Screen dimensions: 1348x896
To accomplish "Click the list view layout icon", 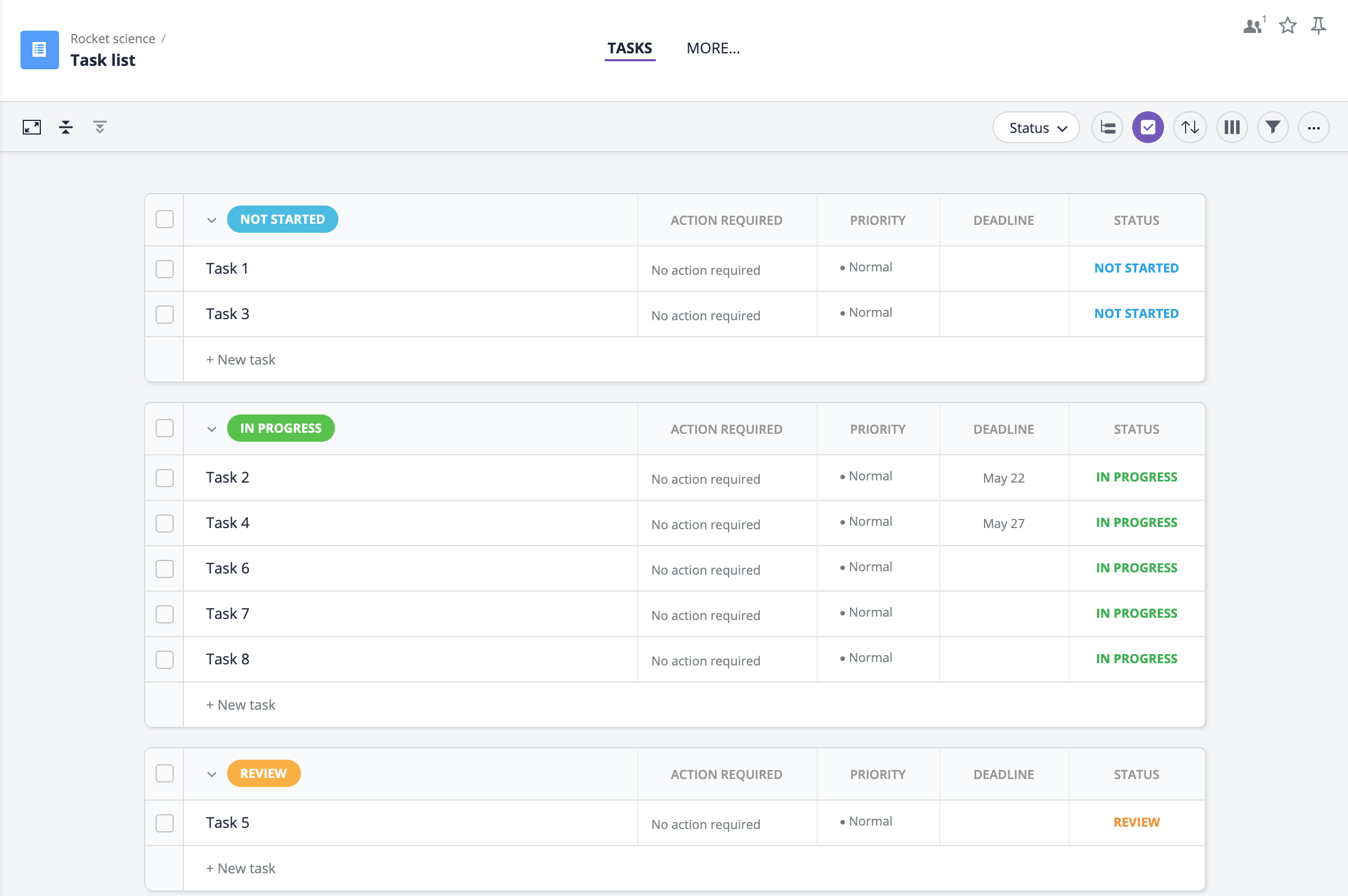I will coord(1107,127).
